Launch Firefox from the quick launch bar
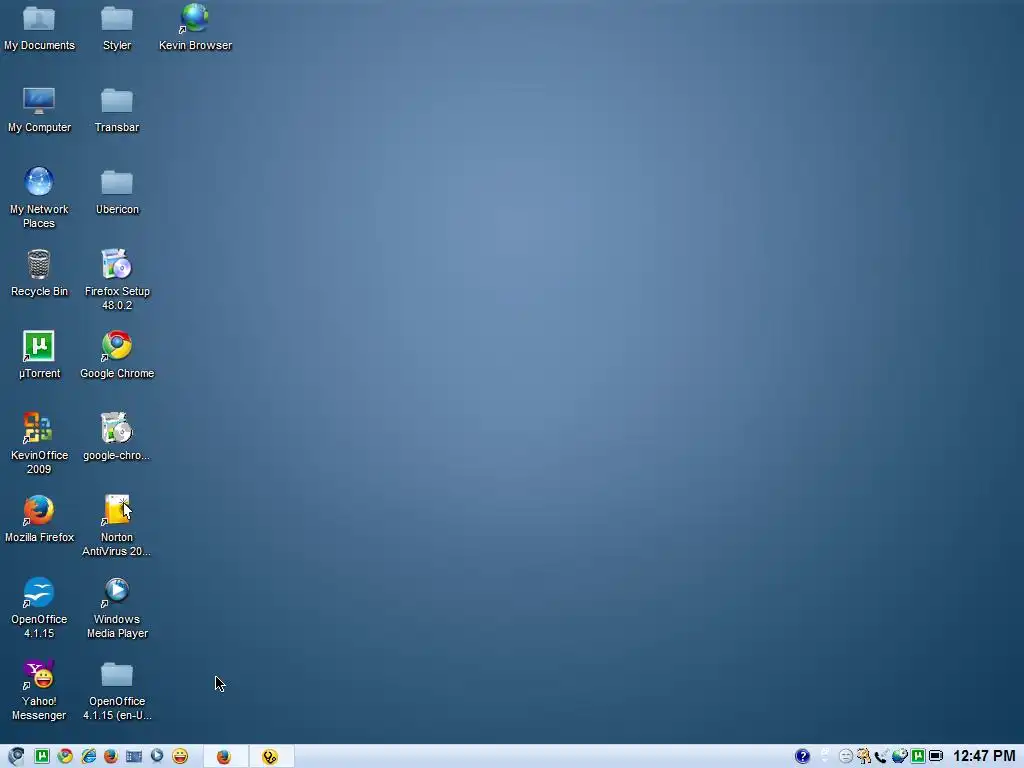The image size is (1024, 768). click(111, 756)
